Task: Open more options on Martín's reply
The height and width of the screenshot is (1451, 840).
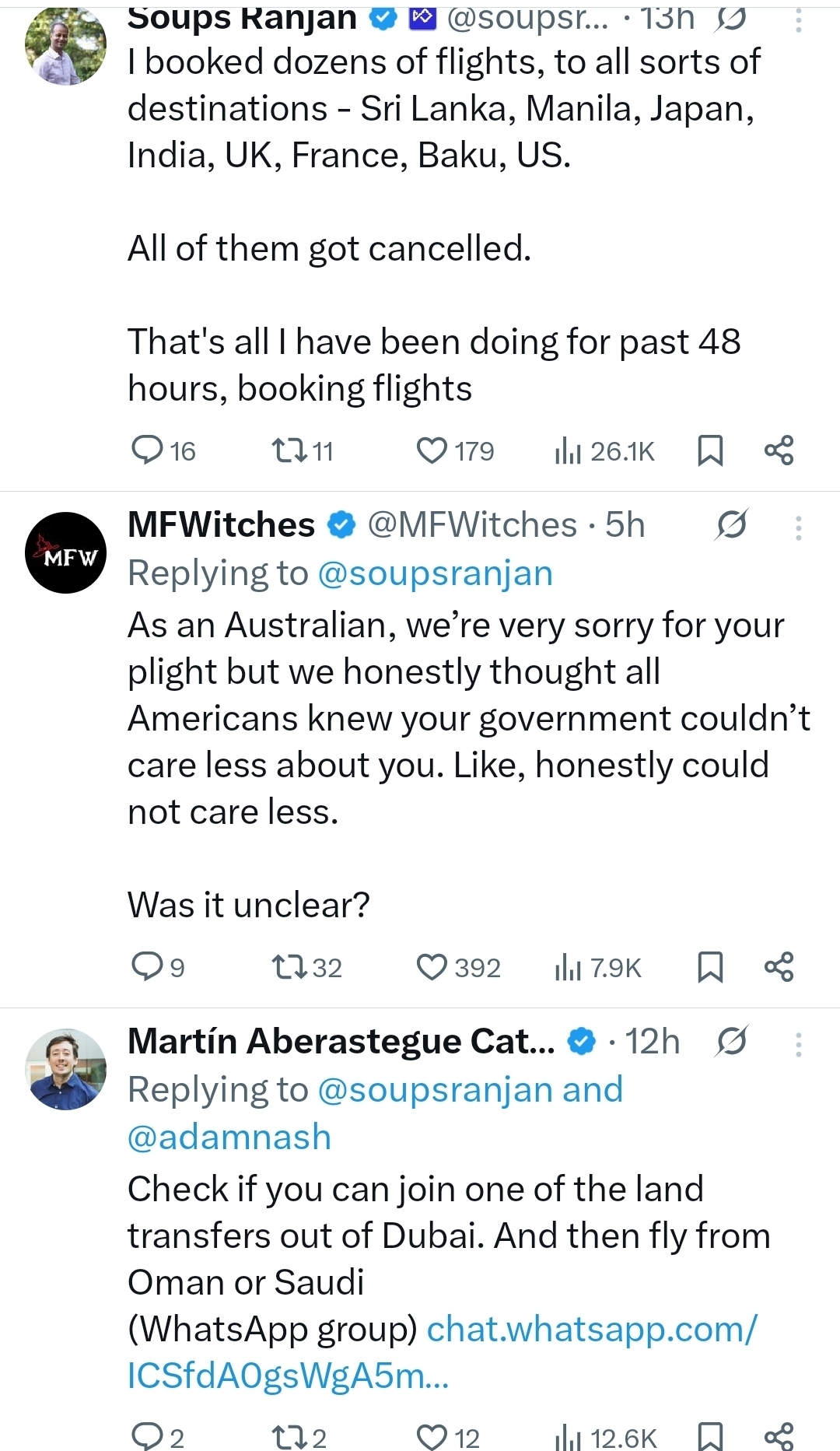Action: (x=798, y=1044)
